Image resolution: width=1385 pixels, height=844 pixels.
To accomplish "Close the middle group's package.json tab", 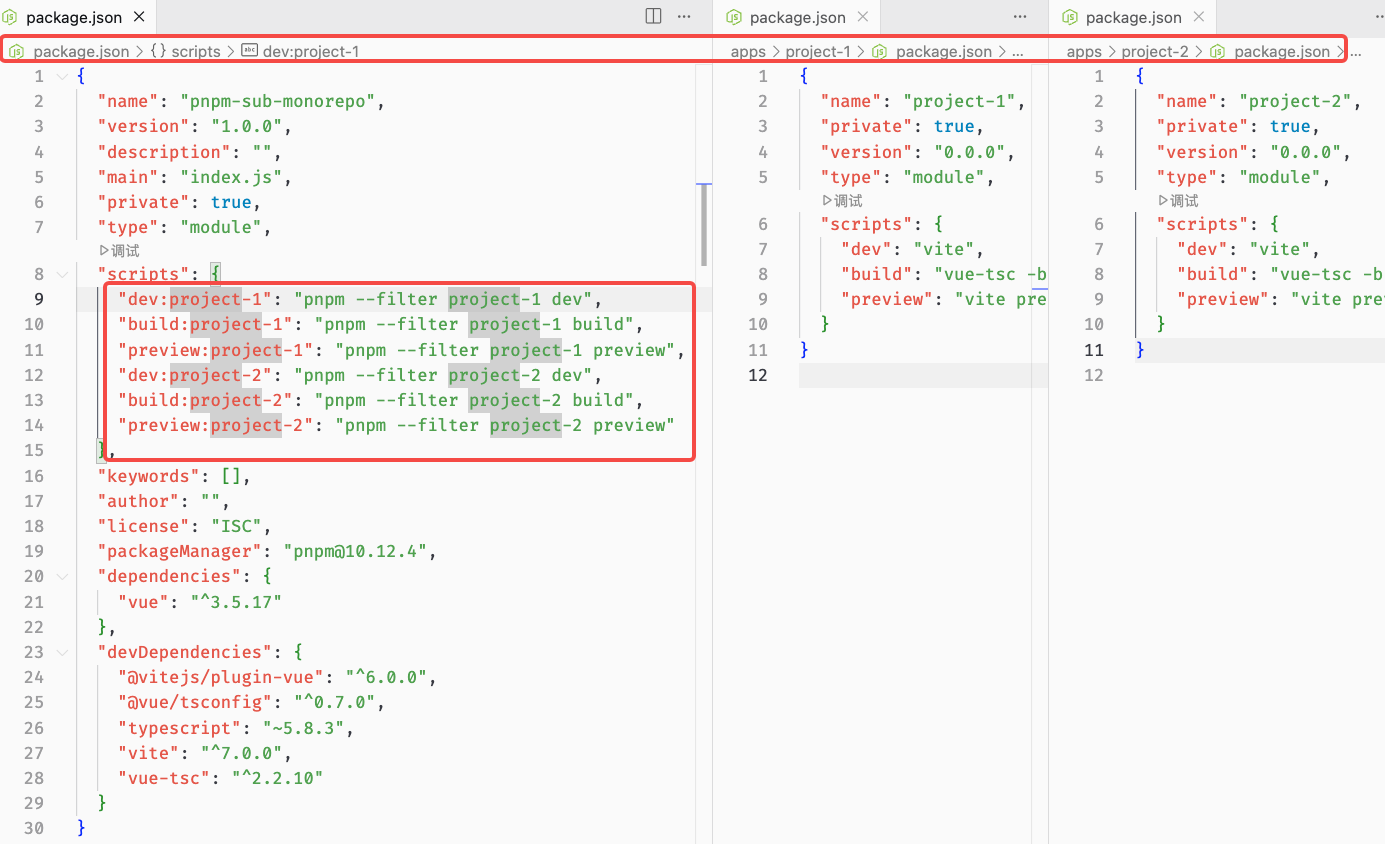I will (x=862, y=17).
